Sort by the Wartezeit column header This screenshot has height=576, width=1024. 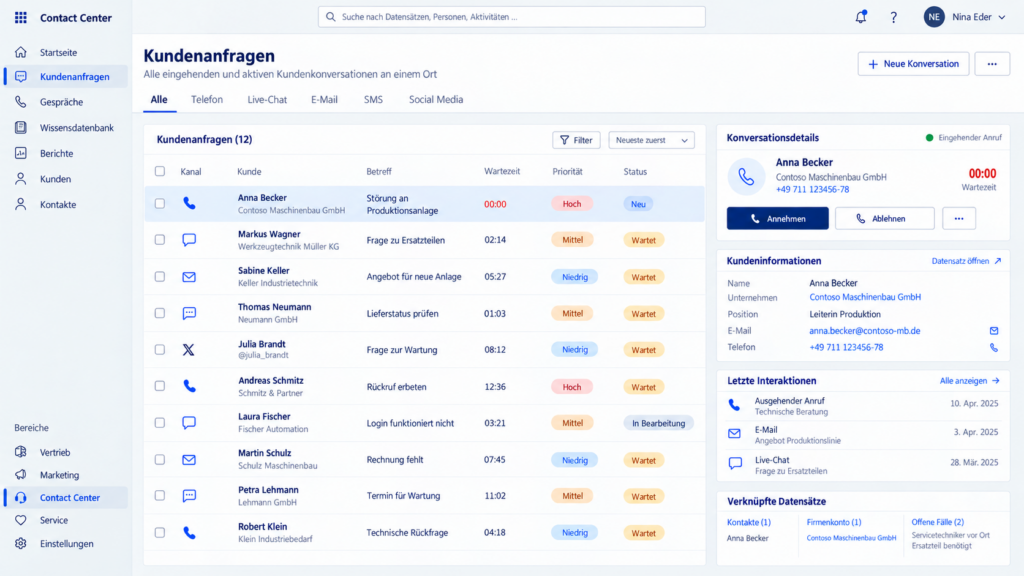pyautogui.click(x=502, y=171)
